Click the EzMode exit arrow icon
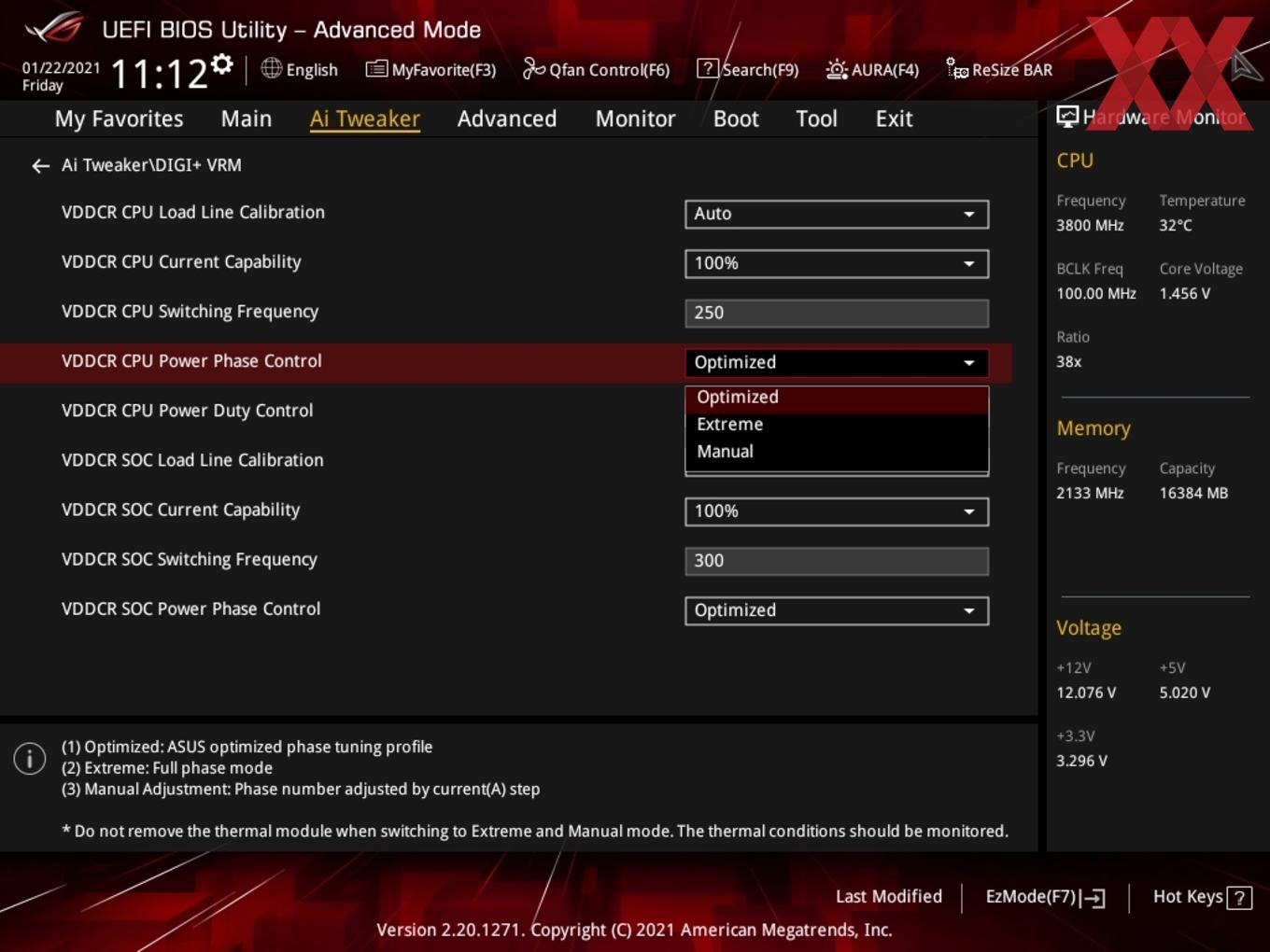Screen dimensions: 1270x952 click(1093, 898)
